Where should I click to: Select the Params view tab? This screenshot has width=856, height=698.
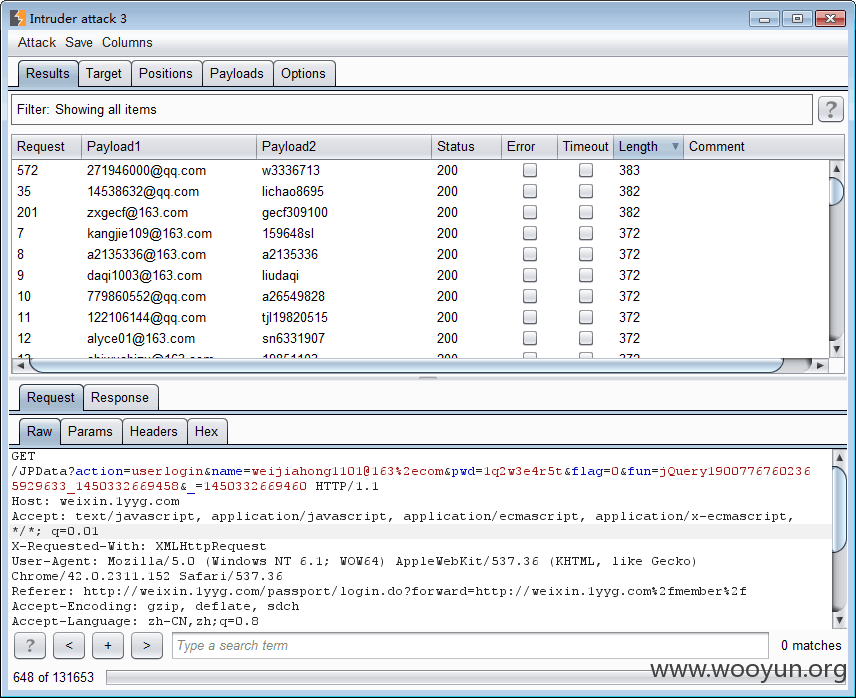pyautogui.click(x=91, y=432)
